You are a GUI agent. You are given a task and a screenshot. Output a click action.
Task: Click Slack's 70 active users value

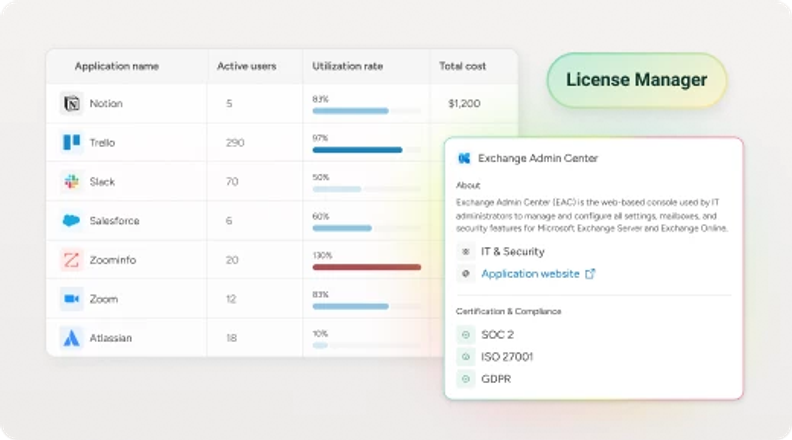[232, 182]
